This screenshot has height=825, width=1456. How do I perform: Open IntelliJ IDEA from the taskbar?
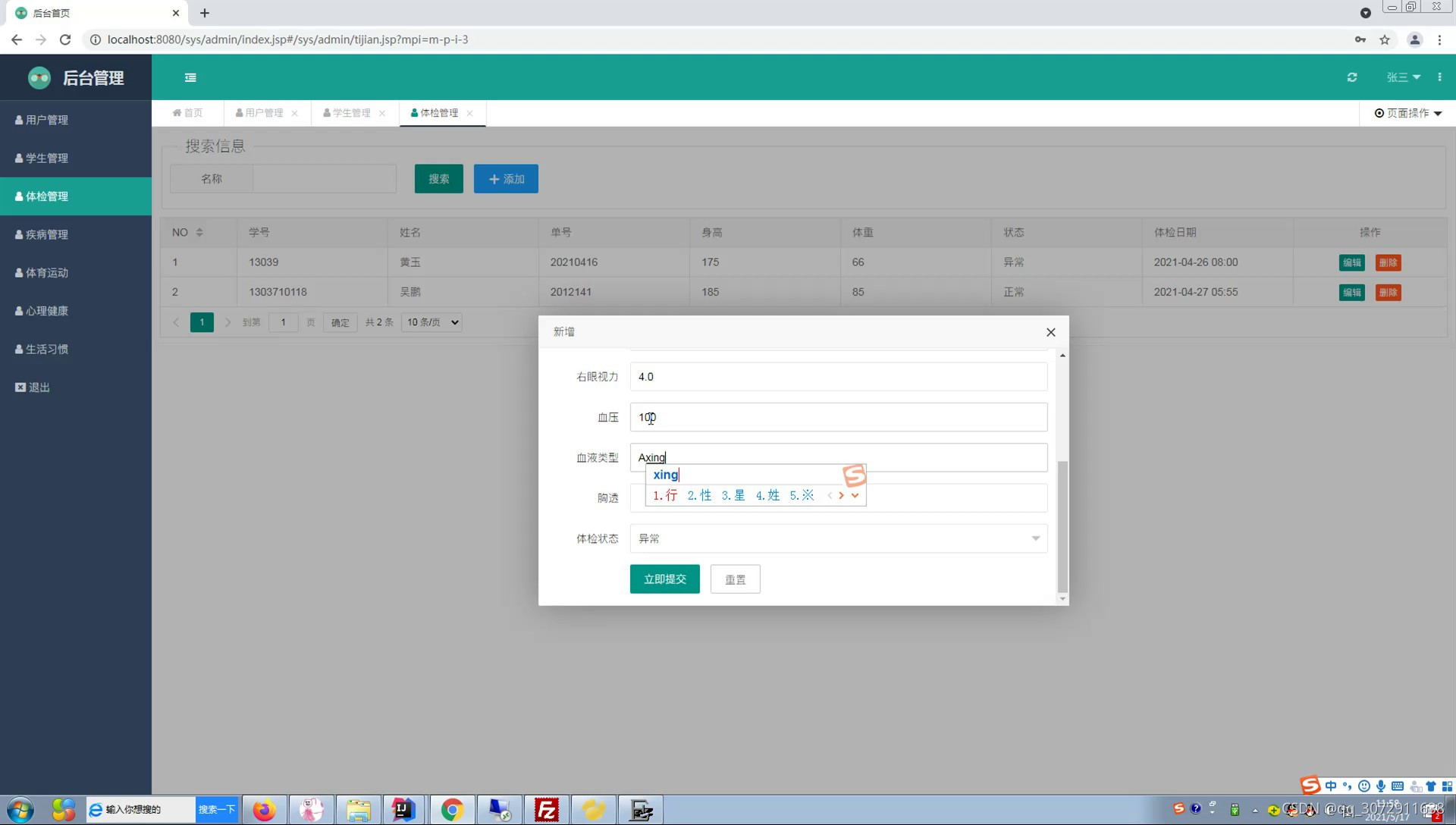click(x=404, y=810)
